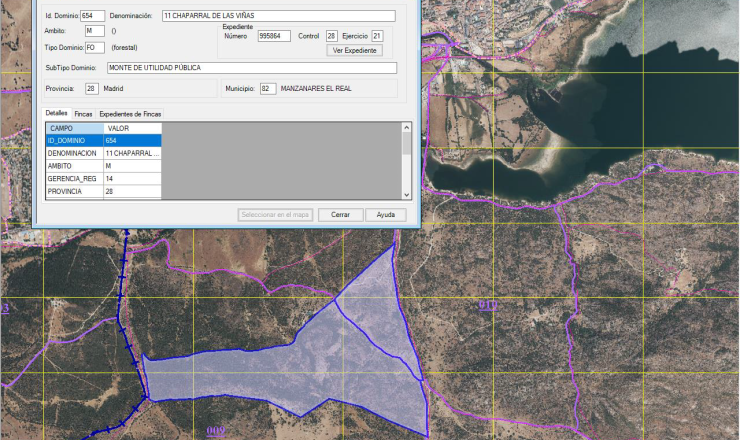Switch to the Detalles tab

[57, 113]
